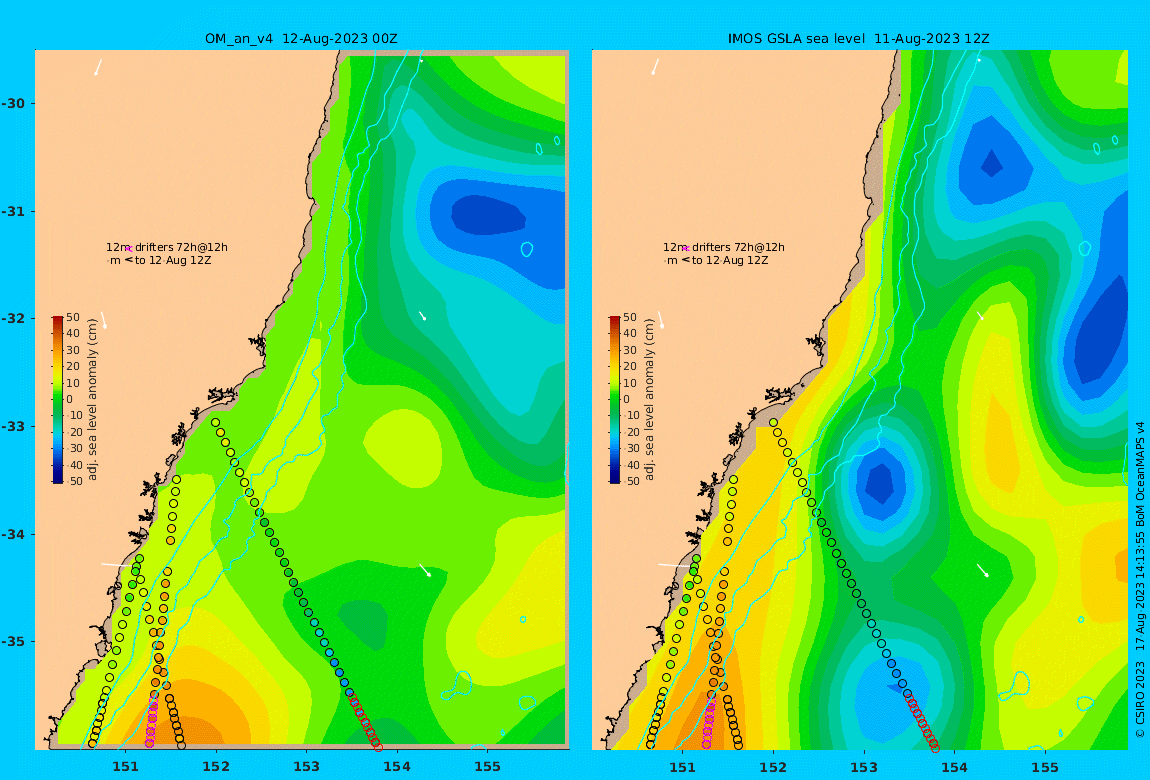Click the green zero band of the right map colorbar
Viewport: 1150px width, 780px height.
click(615, 400)
